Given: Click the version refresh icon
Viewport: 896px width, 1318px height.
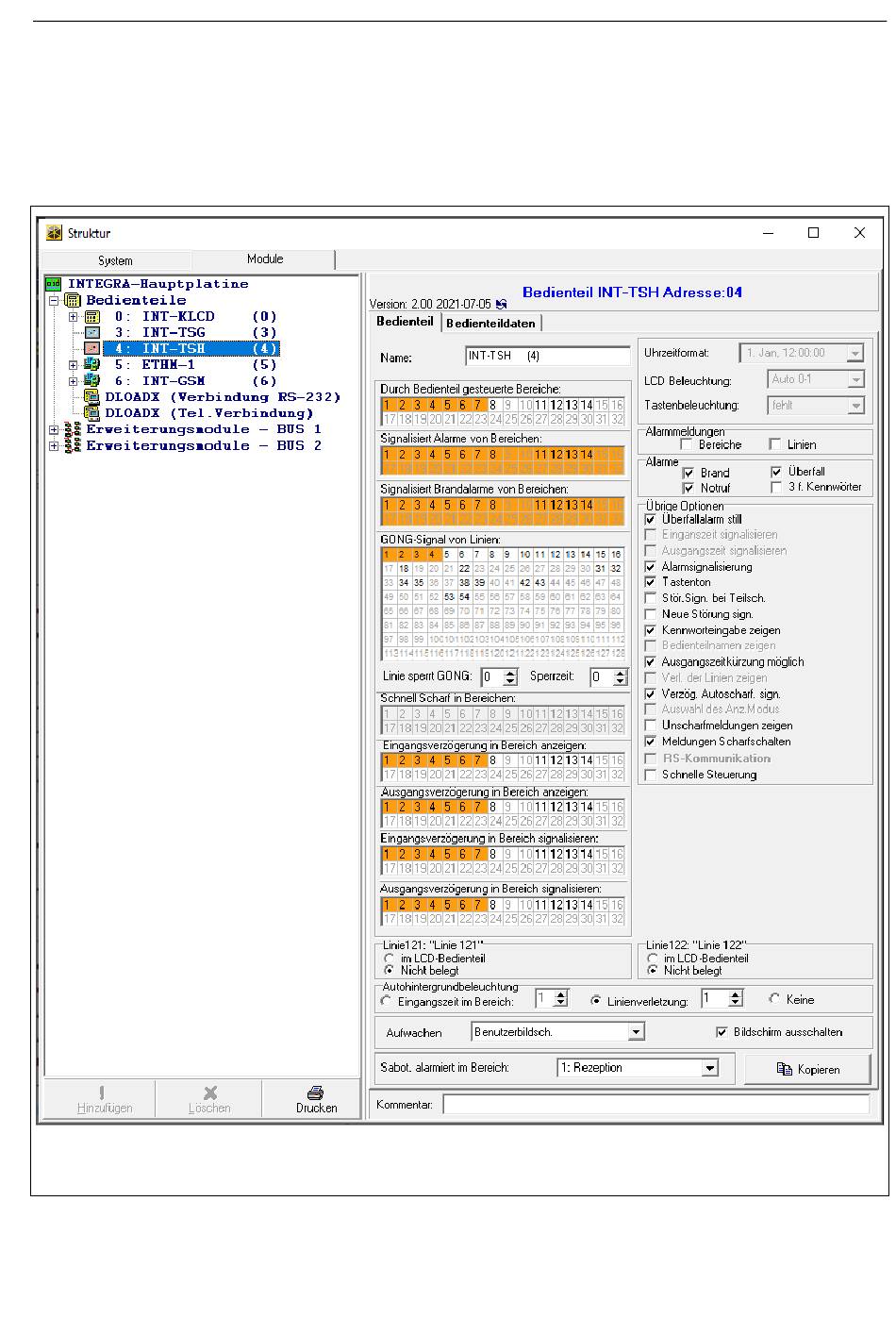Looking at the screenshot, I should (501, 305).
